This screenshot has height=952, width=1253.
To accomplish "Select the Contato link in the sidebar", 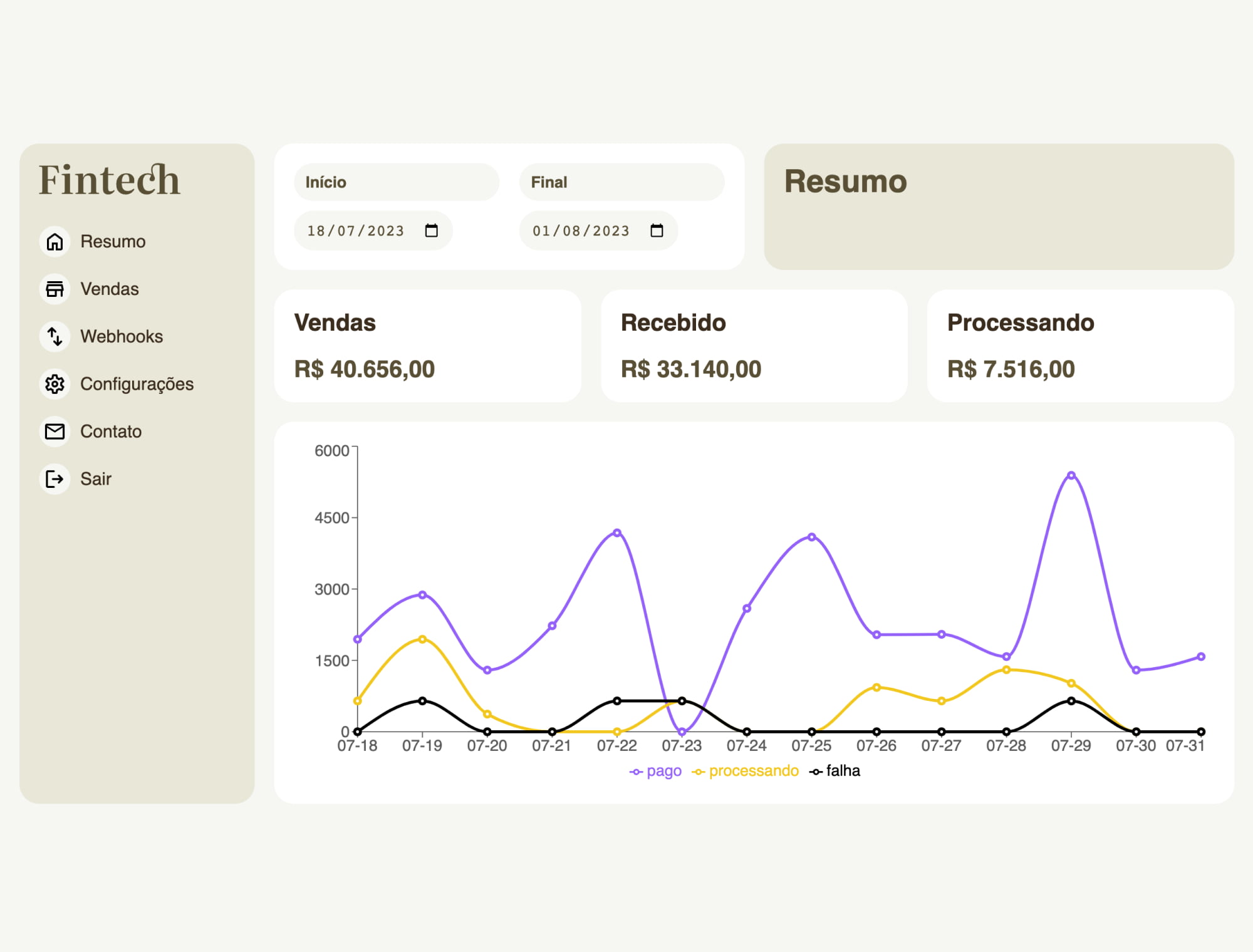I will [111, 432].
